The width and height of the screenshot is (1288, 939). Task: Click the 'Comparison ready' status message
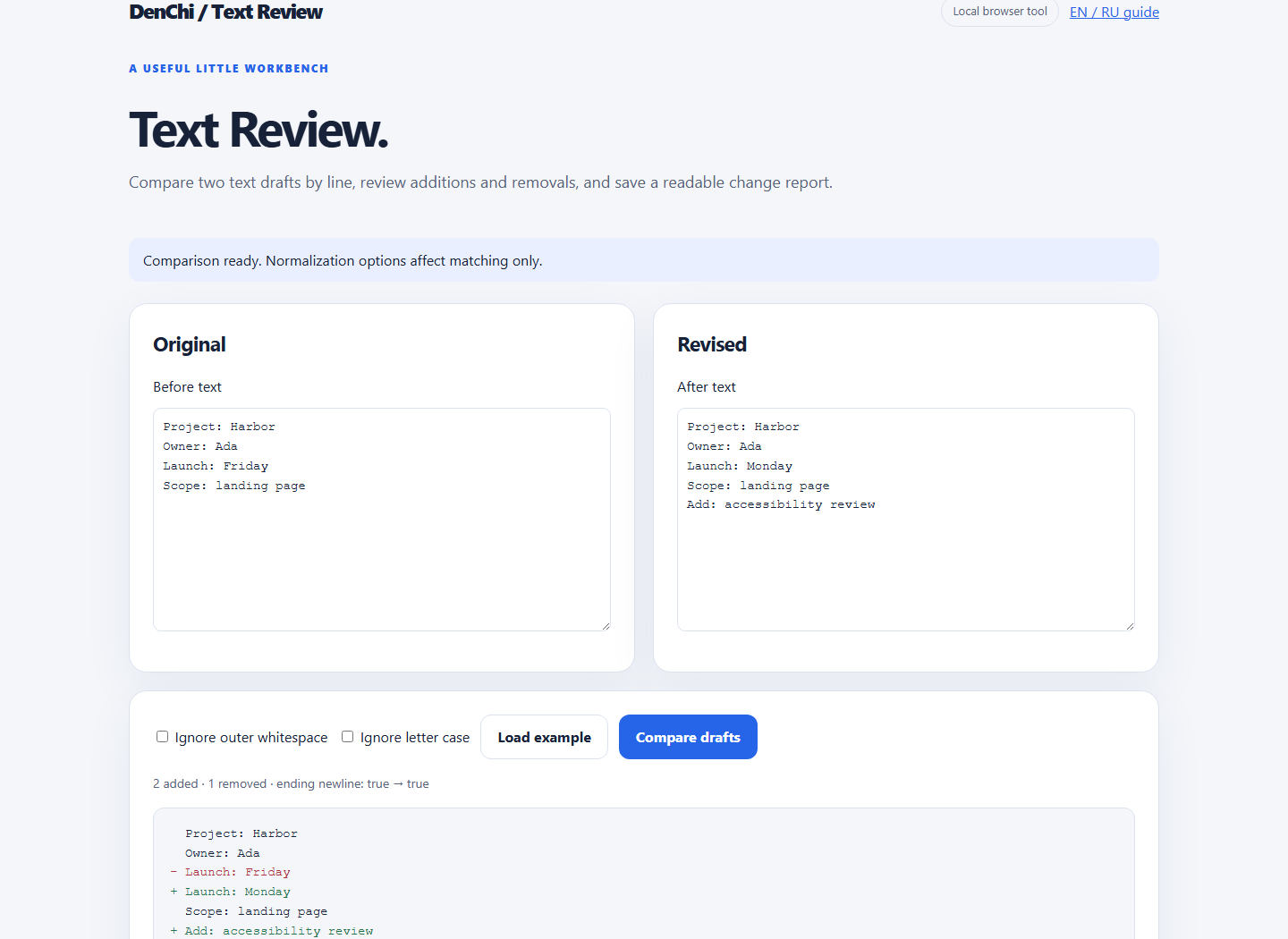pyautogui.click(x=343, y=260)
